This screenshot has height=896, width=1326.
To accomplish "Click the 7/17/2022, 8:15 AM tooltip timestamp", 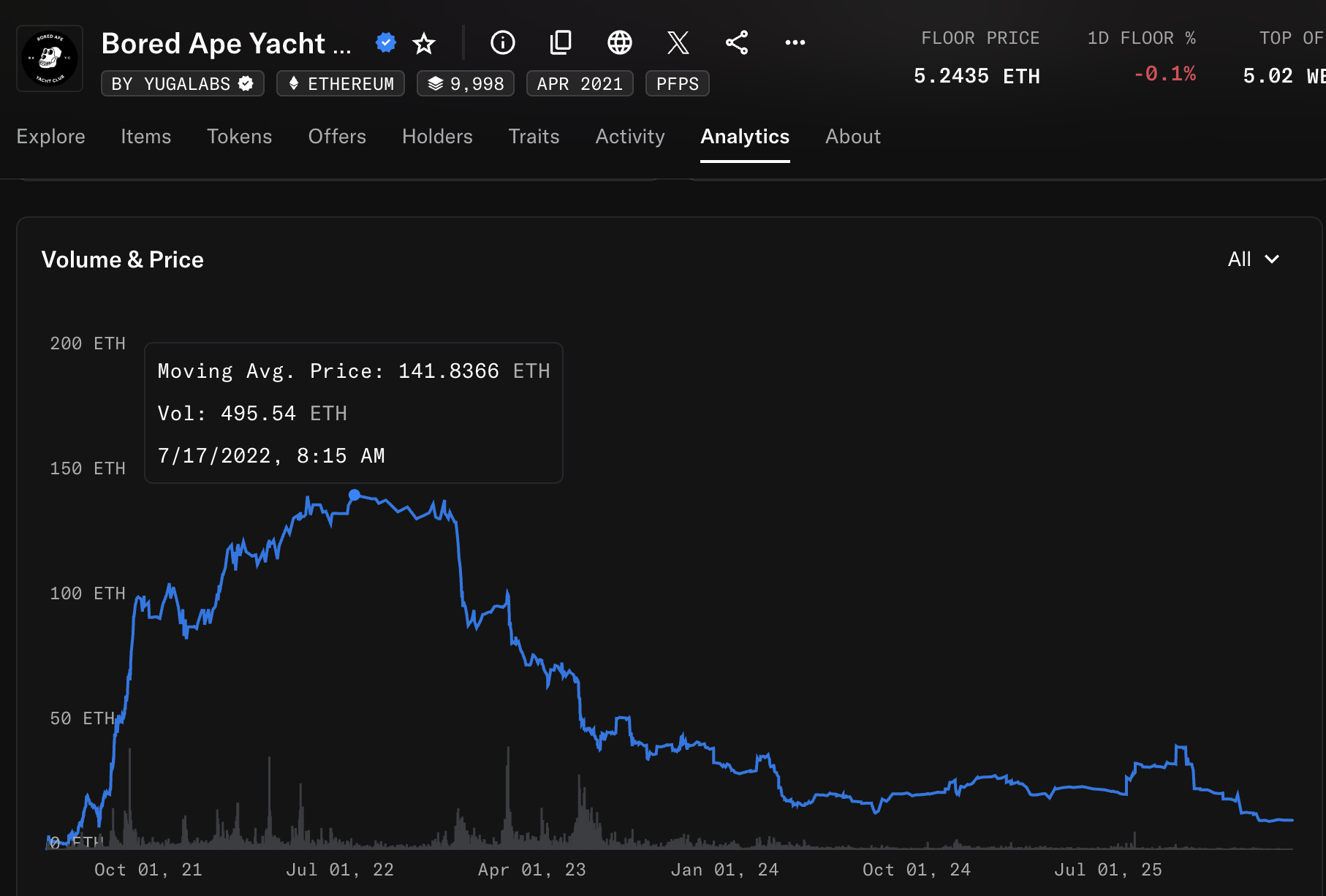I will (271, 456).
